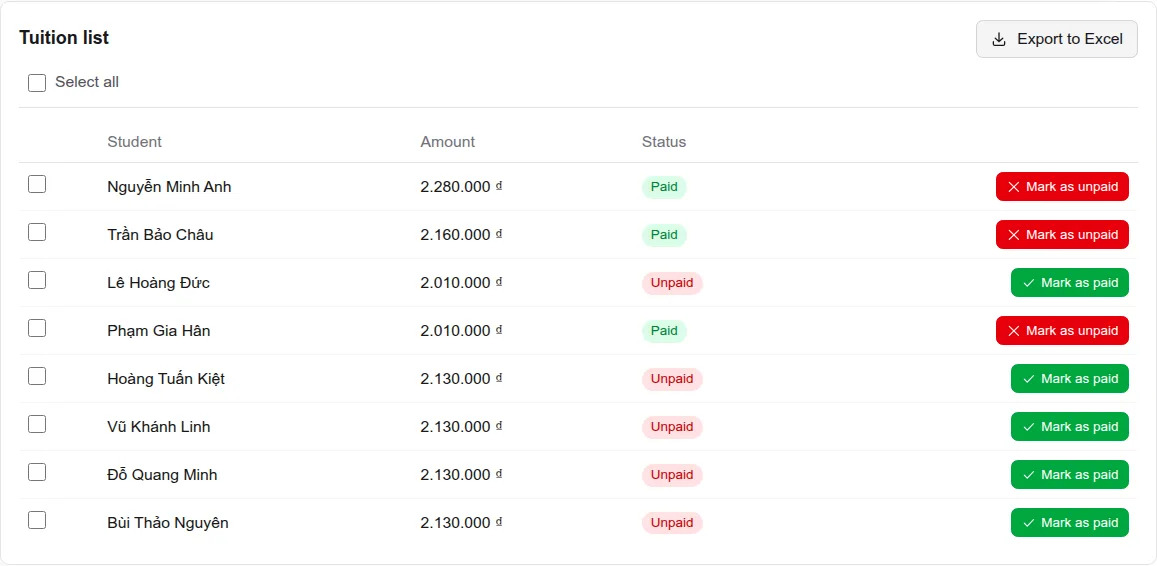This screenshot has height=566, width=1157.
Task: Check the box for Trần Bảo Châu
Action: [37, 232]
